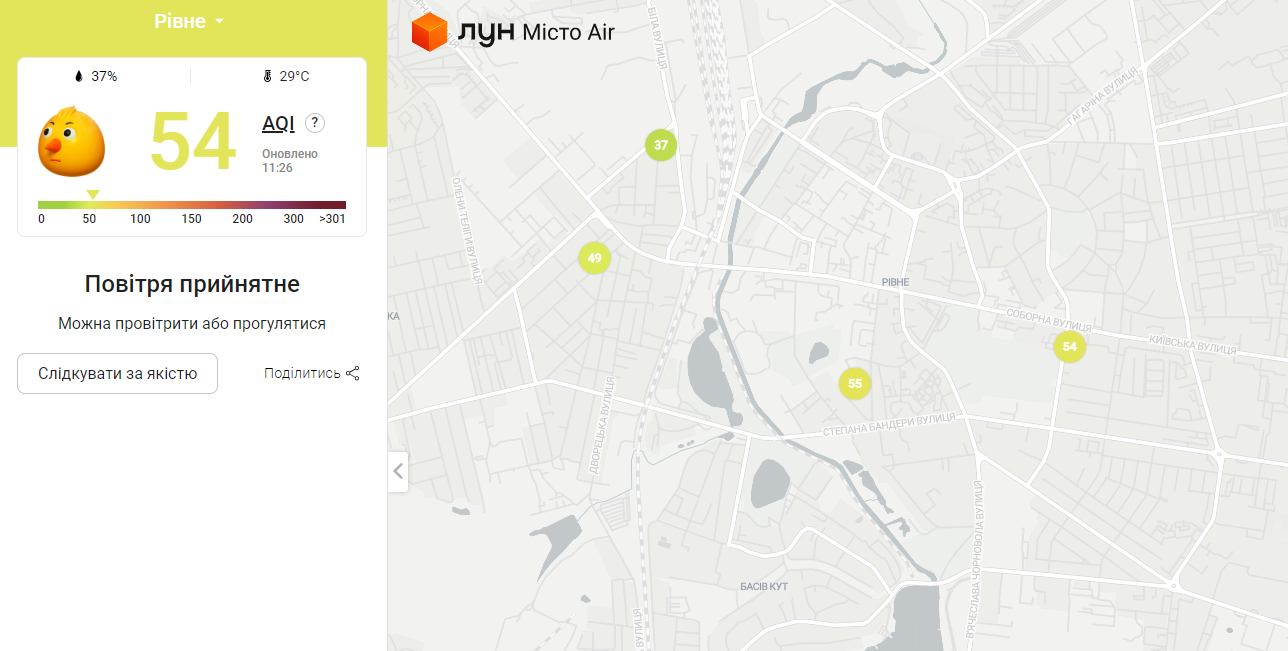Click the Повітря прийнятне heading
This screenshot has width=1288, height=651.
point(192,284)
